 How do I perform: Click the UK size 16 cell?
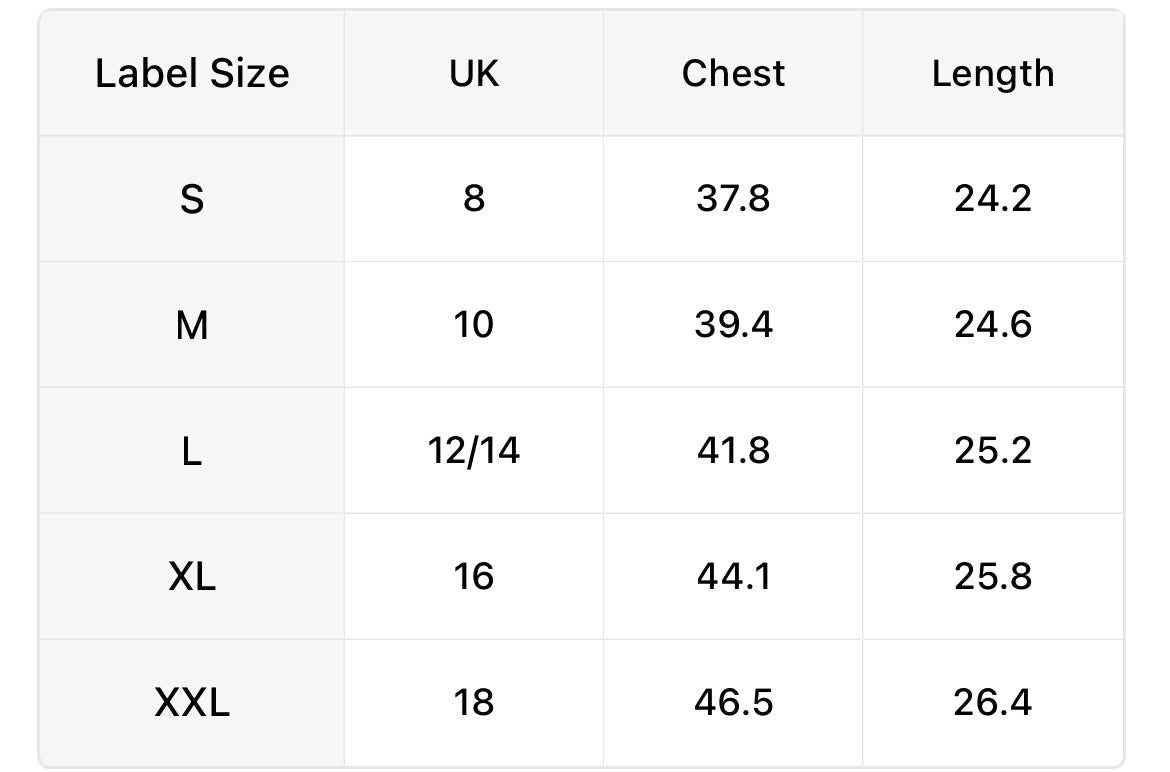(474, 577)
